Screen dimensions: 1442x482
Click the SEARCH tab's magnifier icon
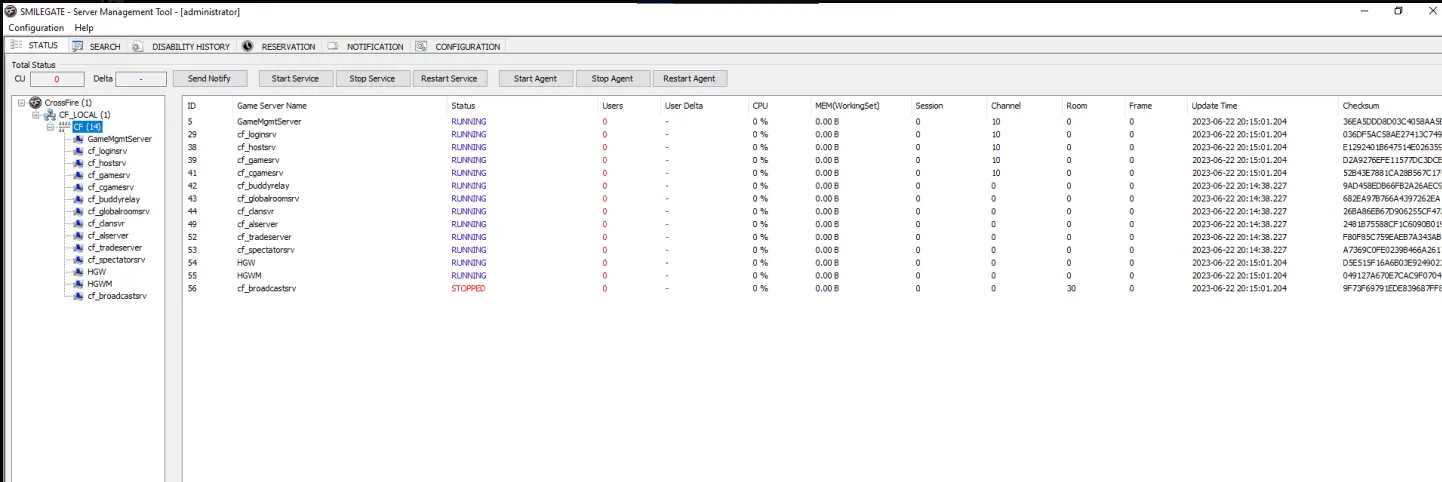coord(78,46)
